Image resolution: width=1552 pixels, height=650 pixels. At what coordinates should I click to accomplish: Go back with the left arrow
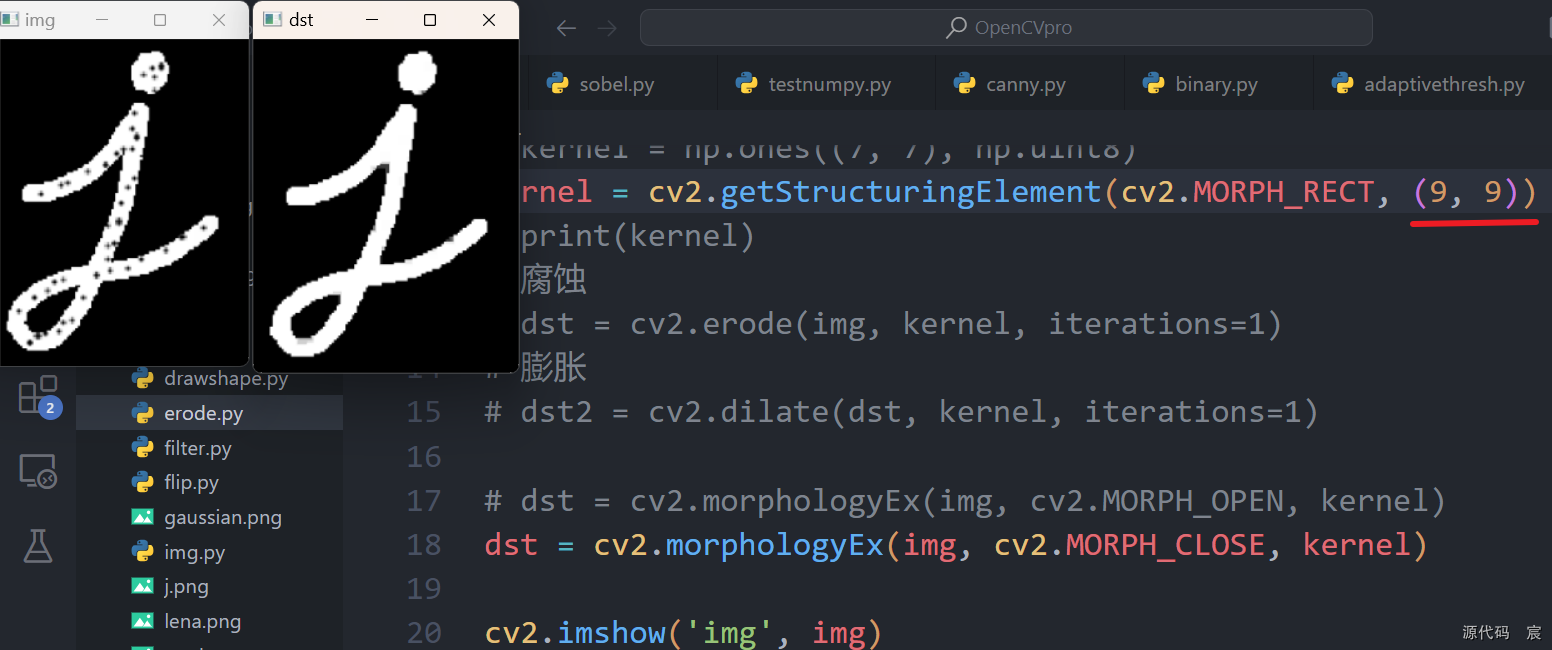coord(566,28)
